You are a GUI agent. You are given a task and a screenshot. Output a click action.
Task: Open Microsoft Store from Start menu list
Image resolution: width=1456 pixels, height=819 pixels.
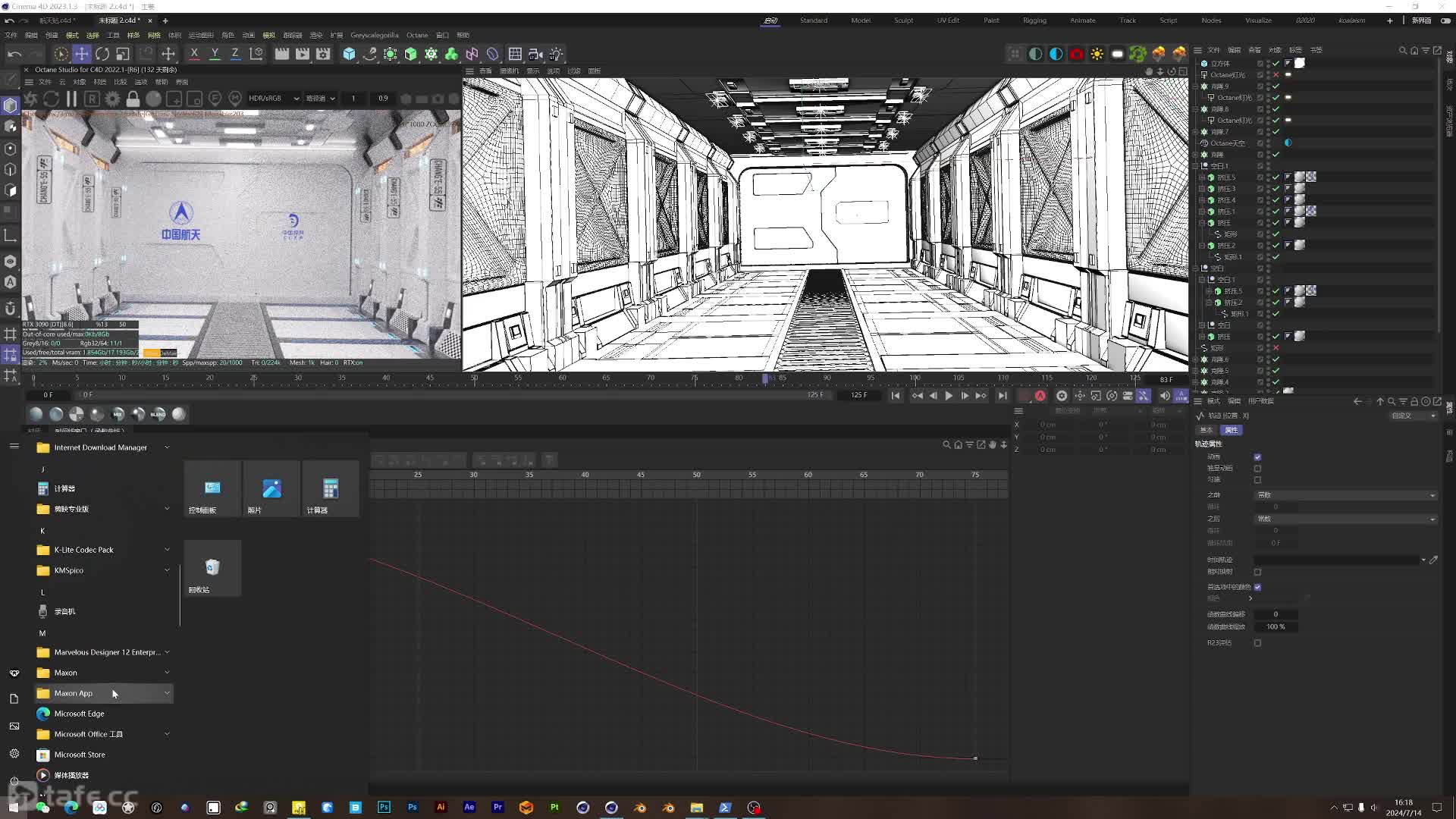click(104, 755)
